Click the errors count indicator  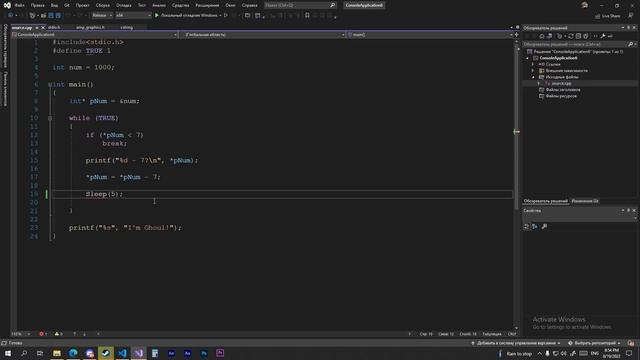coord(43,334)
